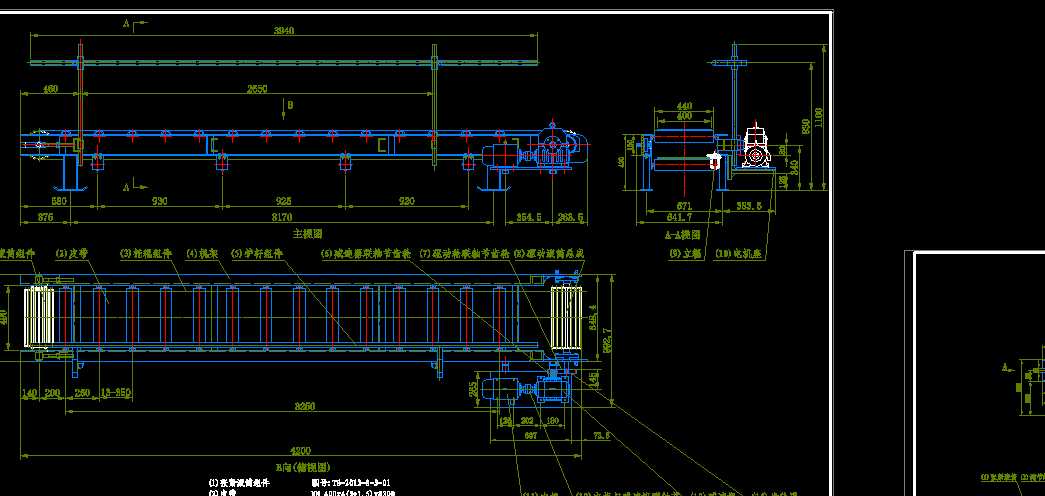1045x496 pixels.
Task: Click the tail drum in plan view
Action: 39,317
